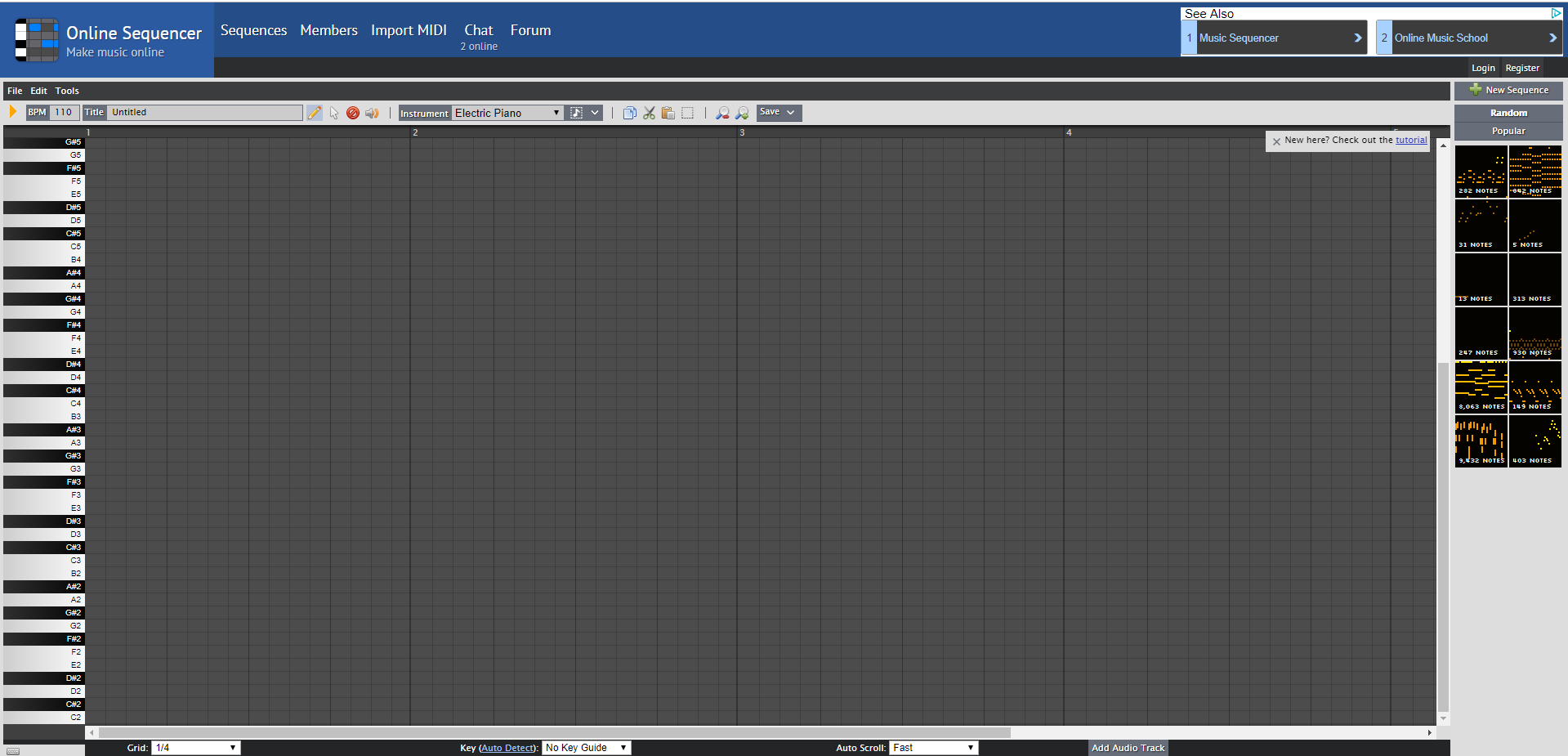Viewport: 1568px width, 756px height.
Task: Click the BPM value field
Action: click(65, 113)
